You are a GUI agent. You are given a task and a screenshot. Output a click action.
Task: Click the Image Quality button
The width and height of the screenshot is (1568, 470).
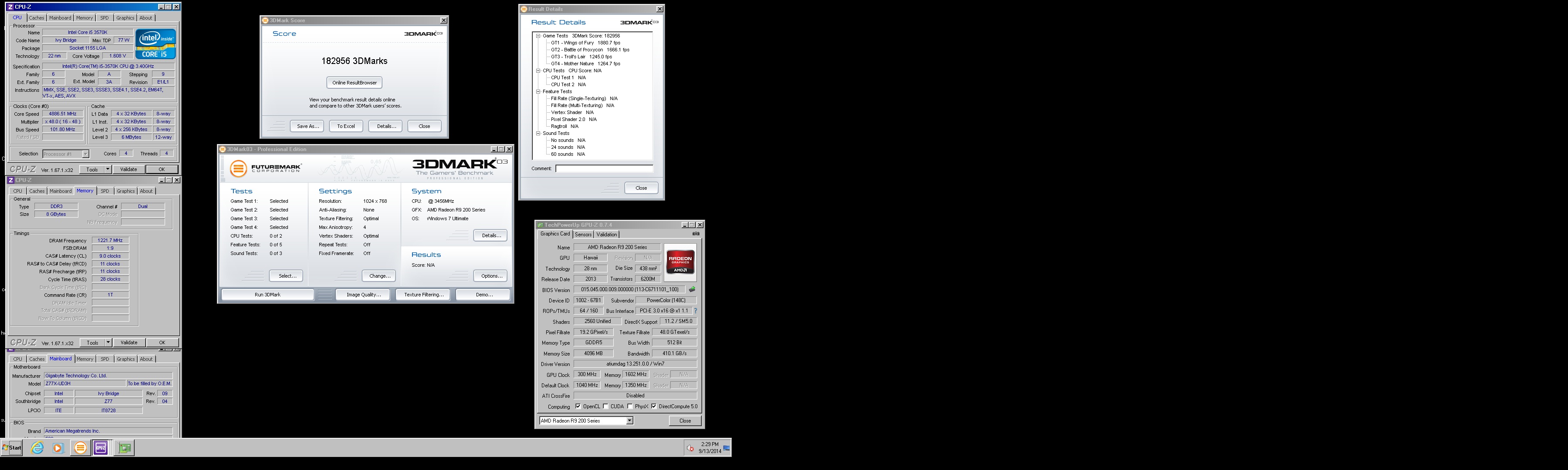[363, 295]
